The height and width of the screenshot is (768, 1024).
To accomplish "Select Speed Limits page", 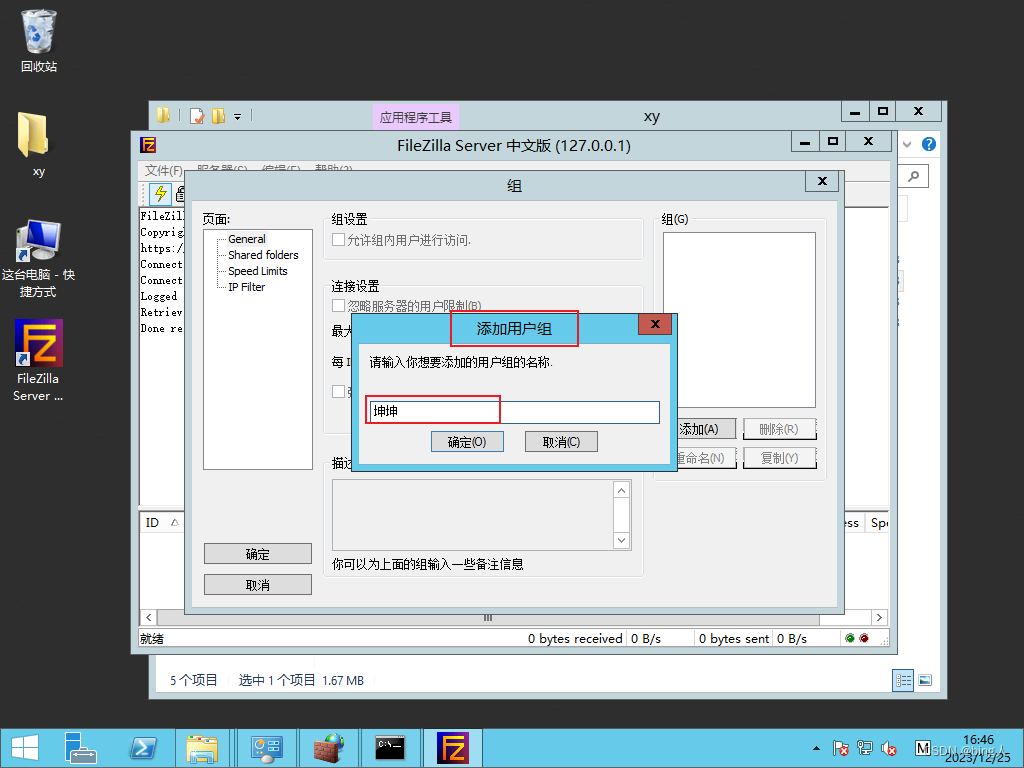I will (x=257, y=271).
